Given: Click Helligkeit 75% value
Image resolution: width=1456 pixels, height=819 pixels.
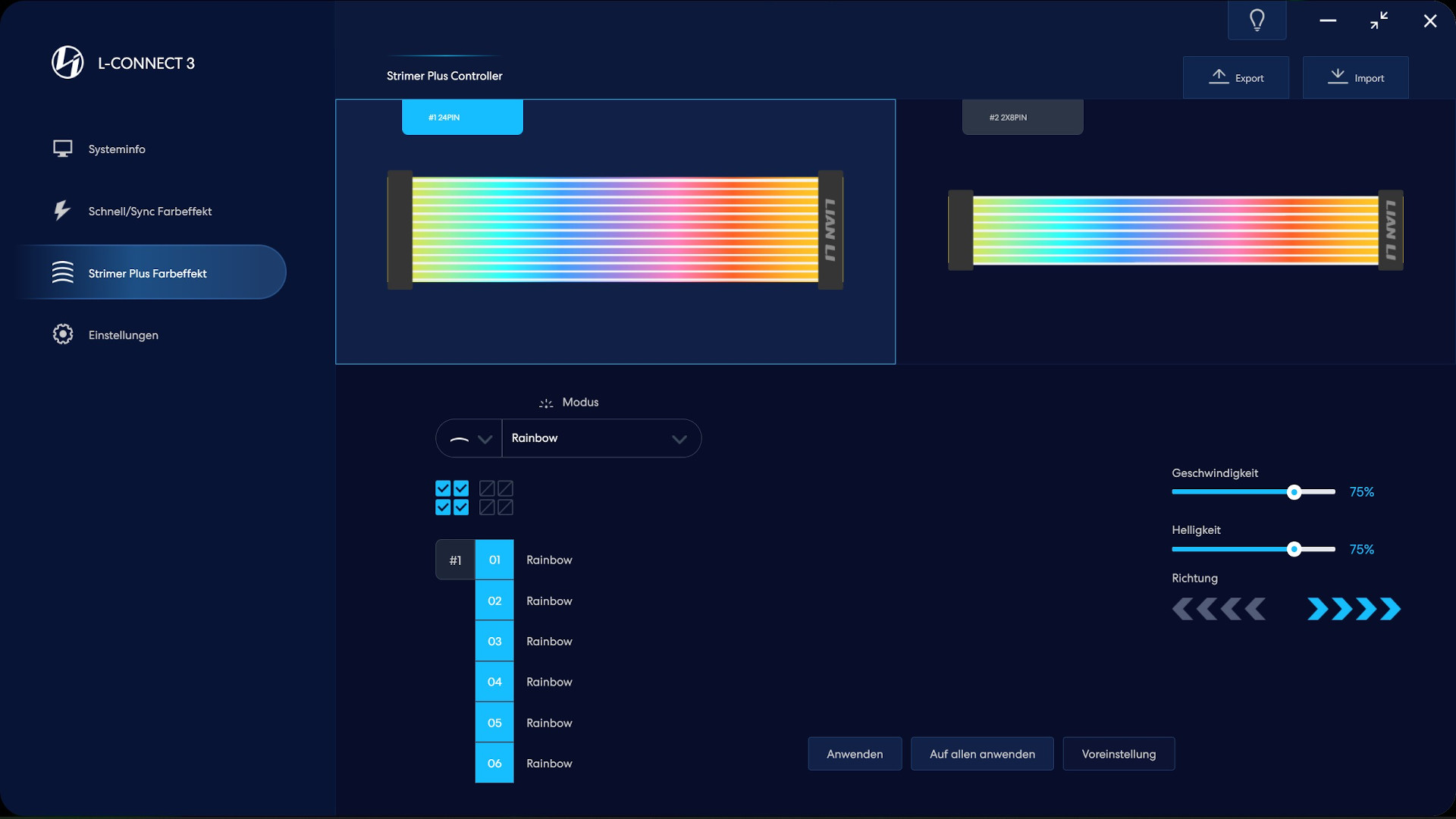Looking at the screenshot, I should 1362,549.
